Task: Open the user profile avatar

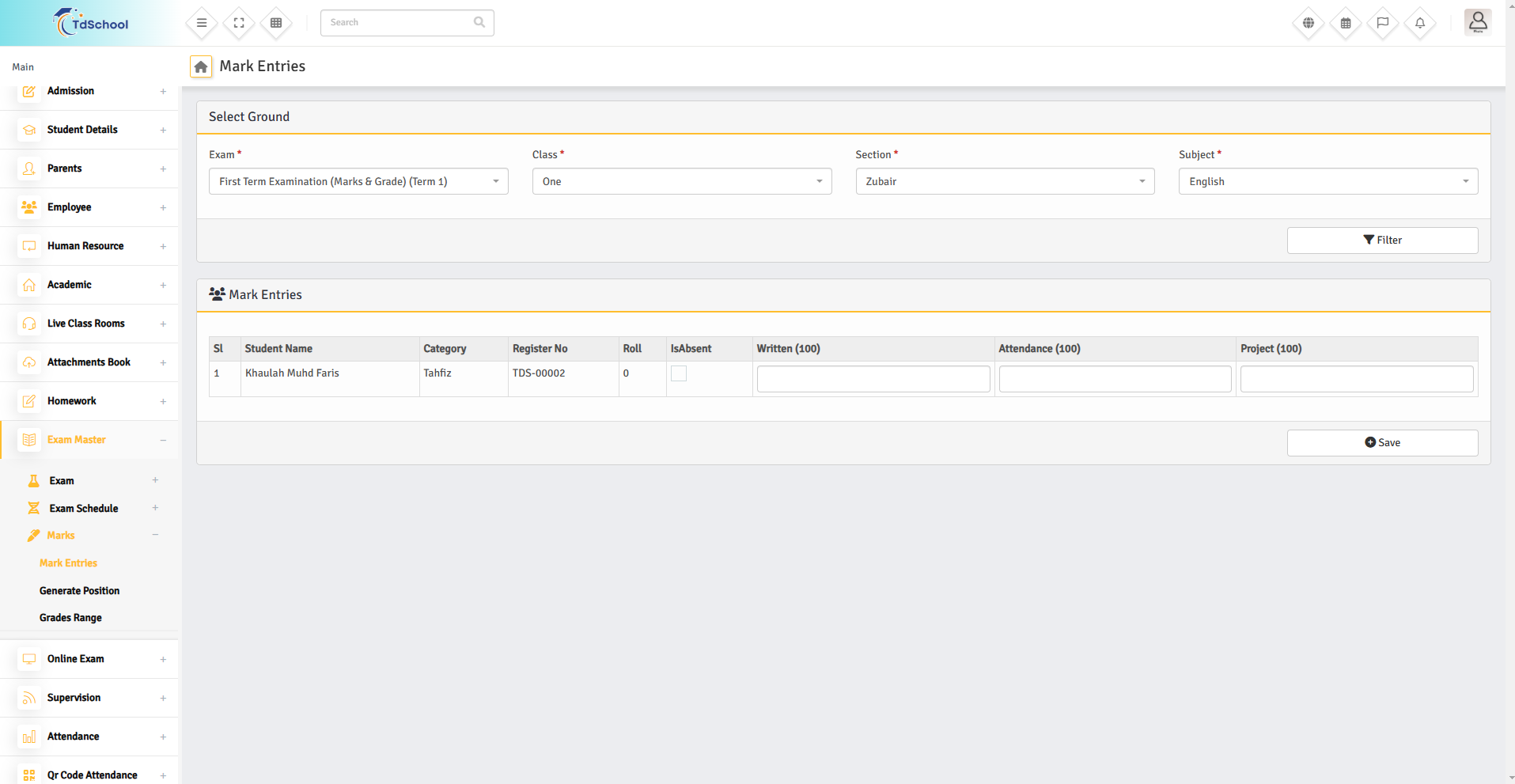Action: pos(1477,22)
